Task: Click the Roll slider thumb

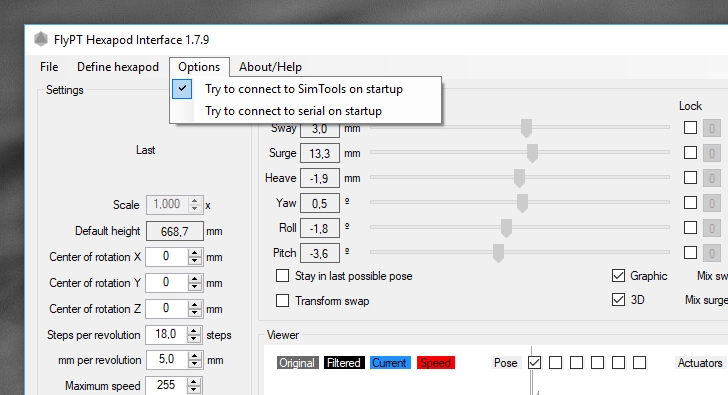Action: pos(507,228)
